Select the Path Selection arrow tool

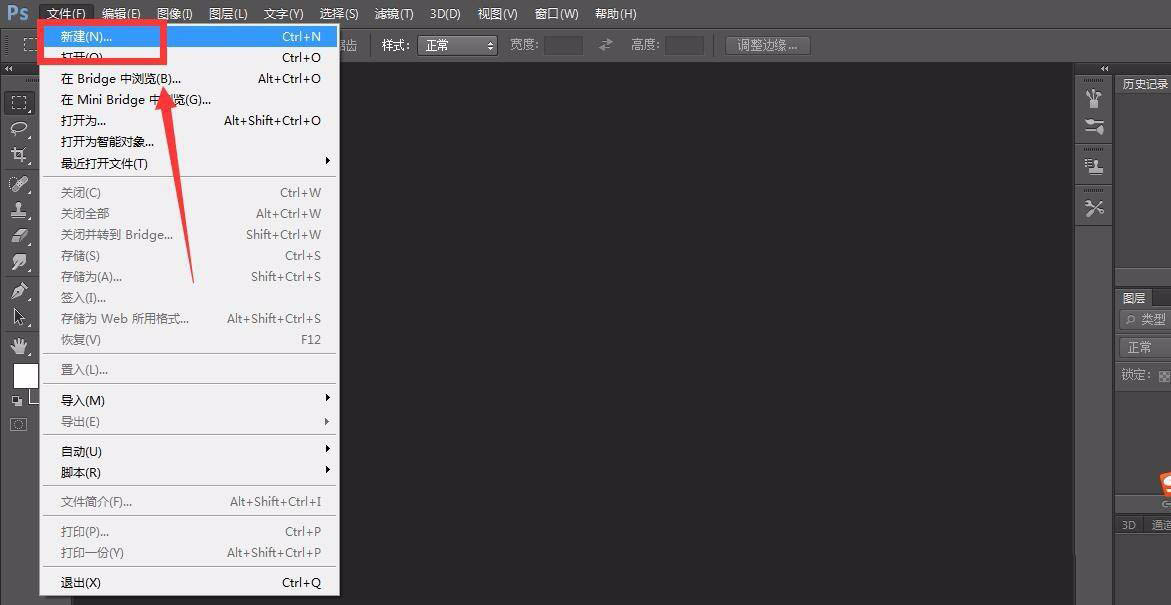[x=19, y=317]
